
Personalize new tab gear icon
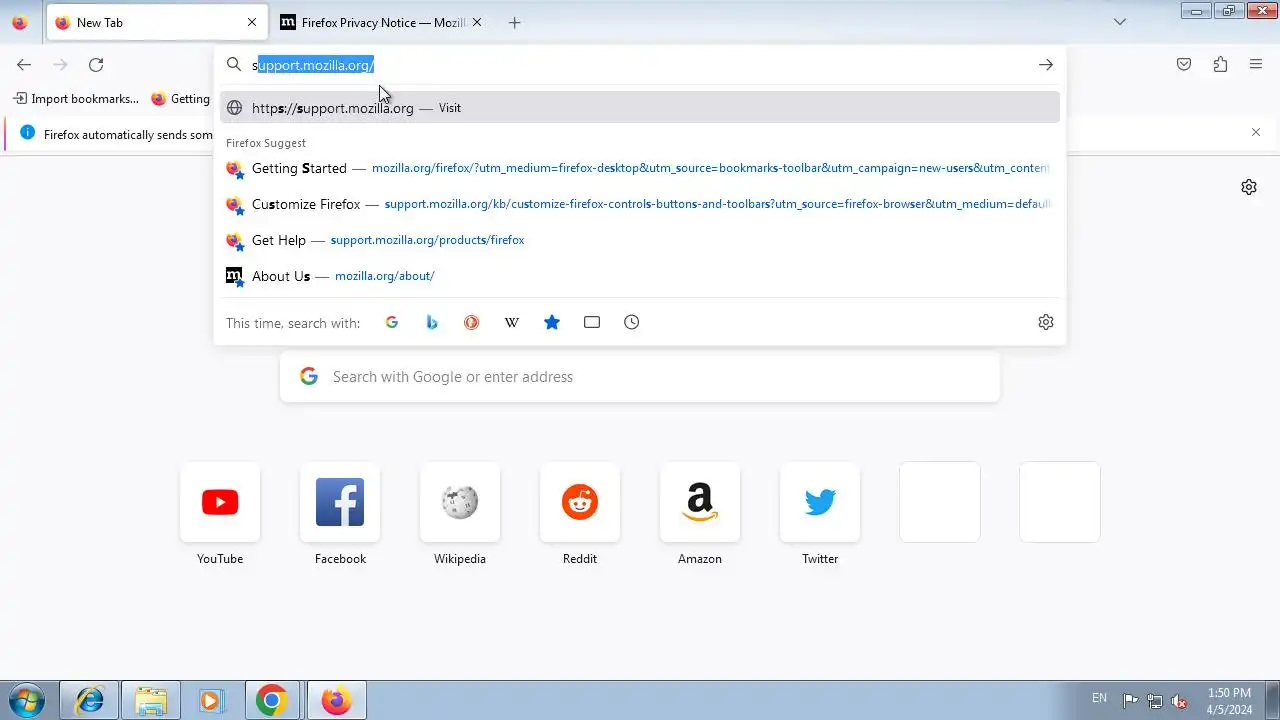click(x=1249, y=187)
